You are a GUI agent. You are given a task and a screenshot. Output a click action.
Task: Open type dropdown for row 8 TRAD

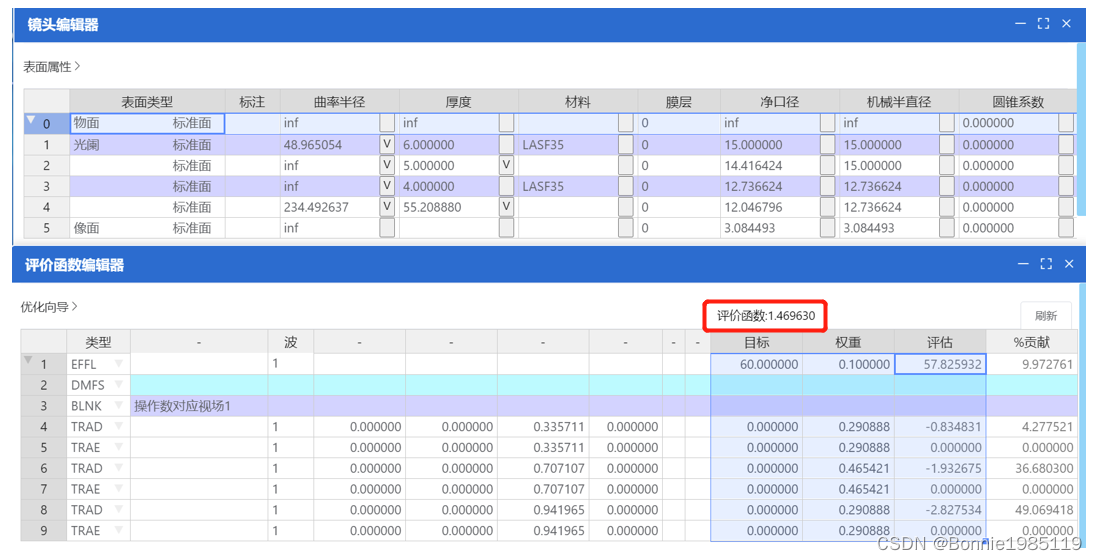click(x=118, y=510)
